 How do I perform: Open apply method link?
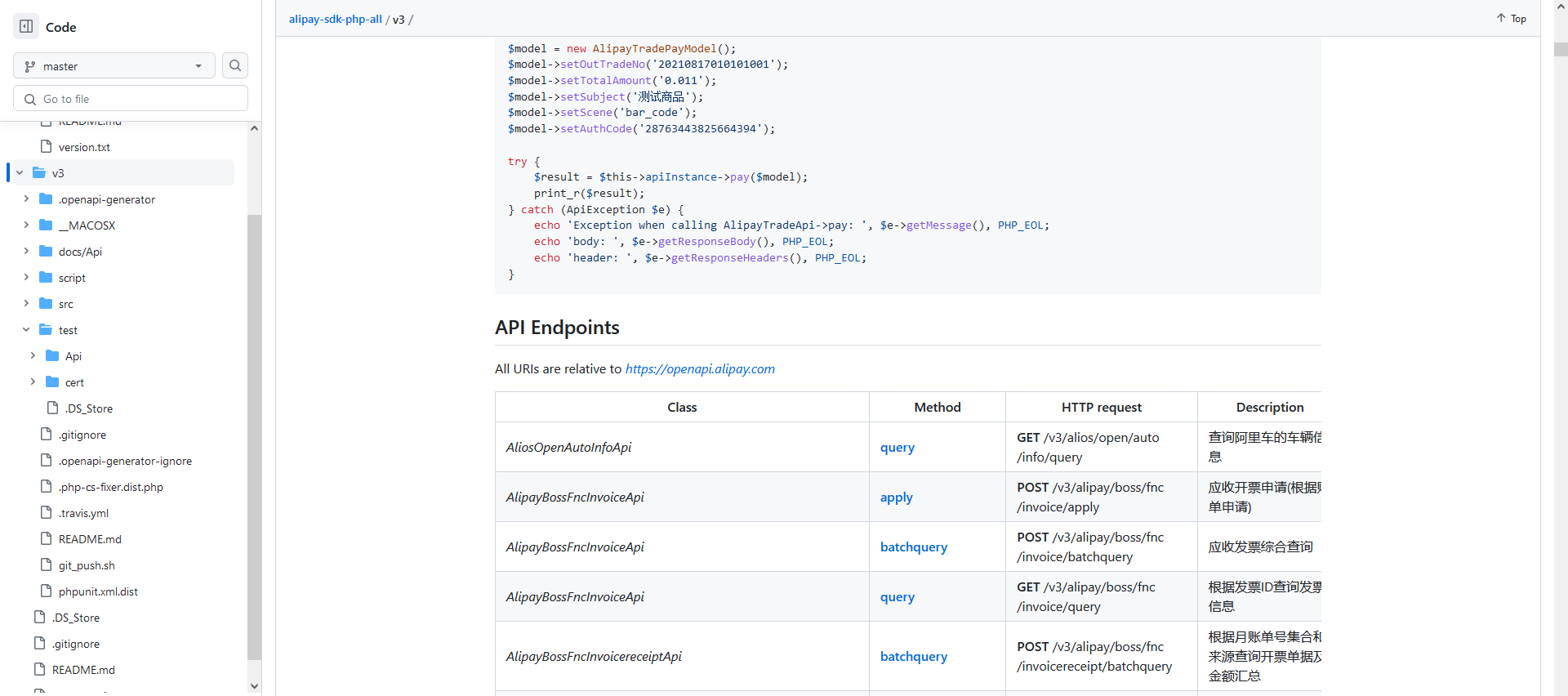896,497
